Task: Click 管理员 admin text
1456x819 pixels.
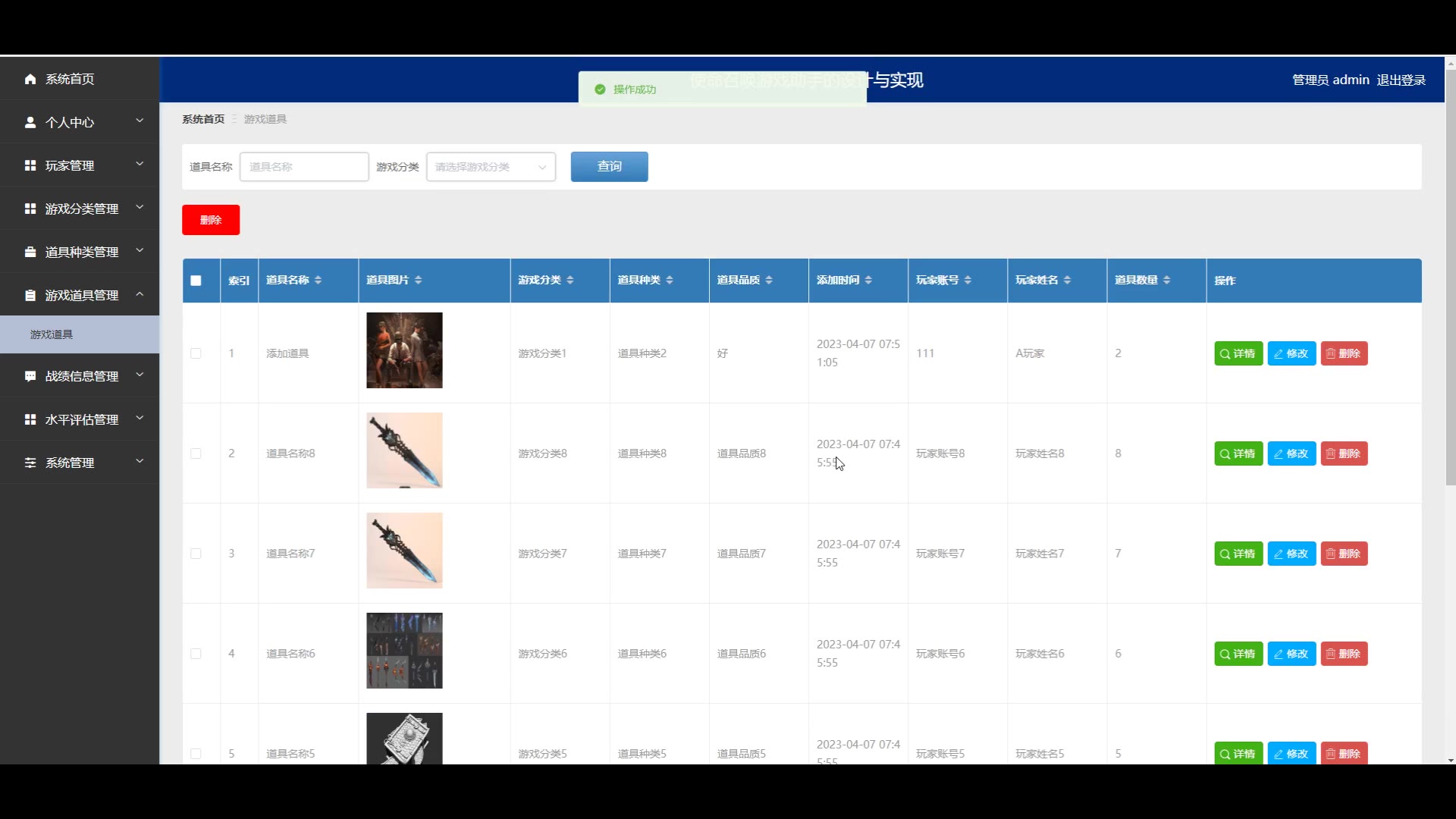Action: click(x=1330, y=80)
